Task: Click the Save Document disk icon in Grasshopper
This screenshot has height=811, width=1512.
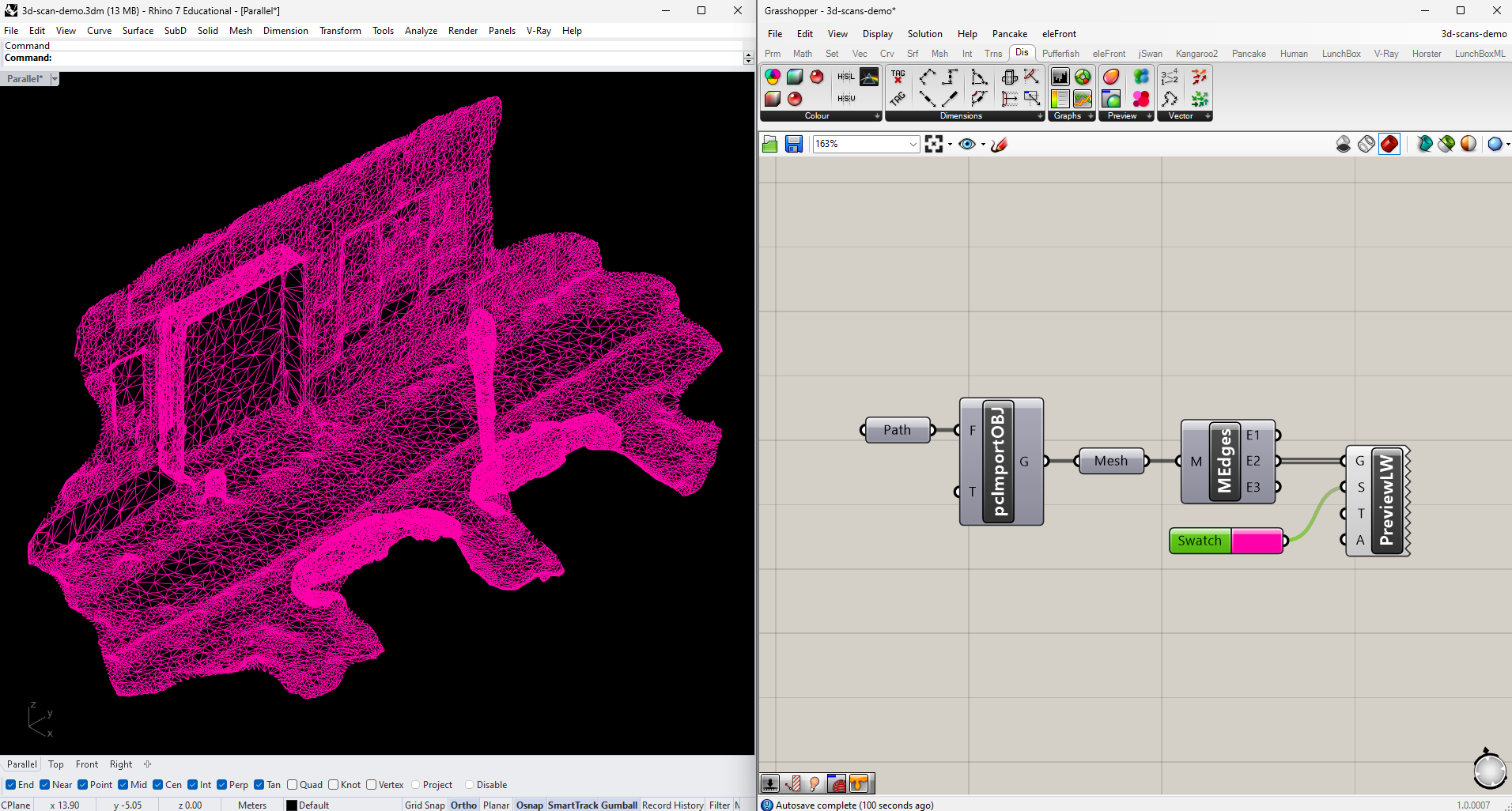Action: click(793, 144)
